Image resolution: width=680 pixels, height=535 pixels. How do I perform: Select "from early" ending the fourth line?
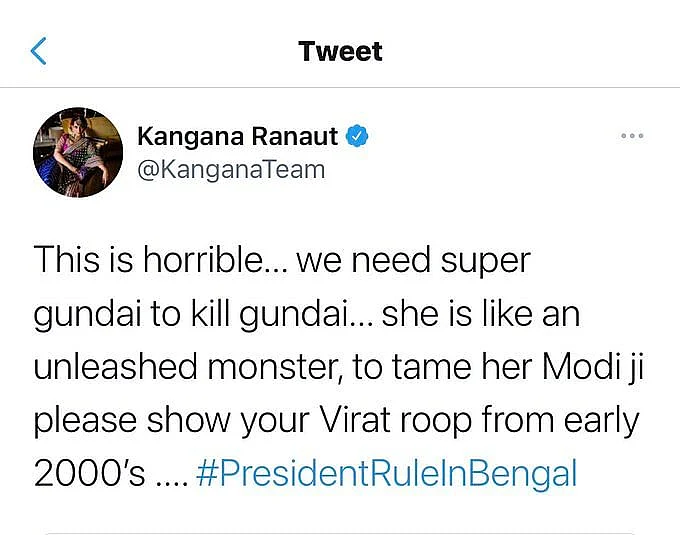point(560,421)
